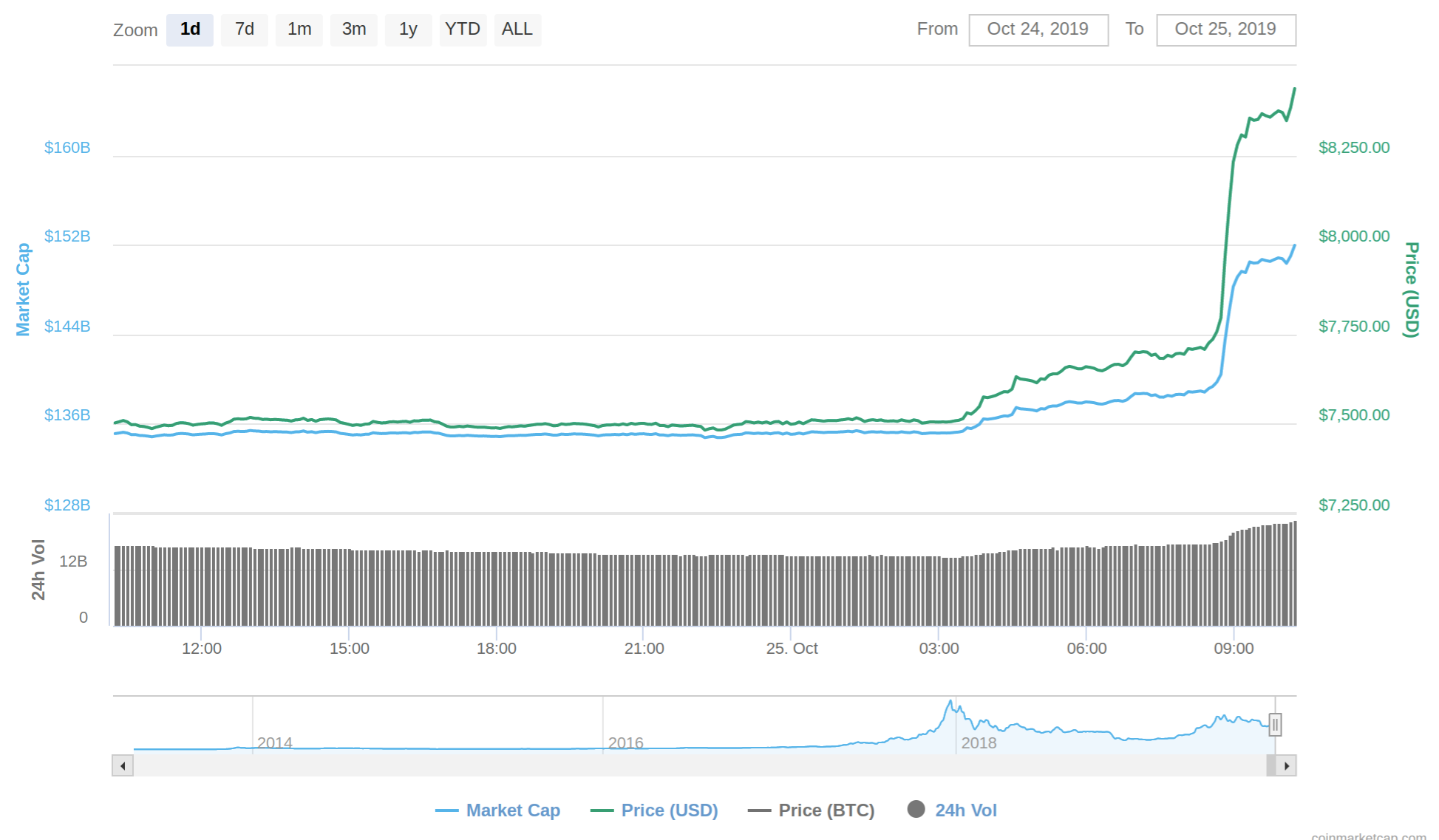Click the 25. Oct axis label
The height and width of the screenshot is (840, 1439).
pos(792,649)
